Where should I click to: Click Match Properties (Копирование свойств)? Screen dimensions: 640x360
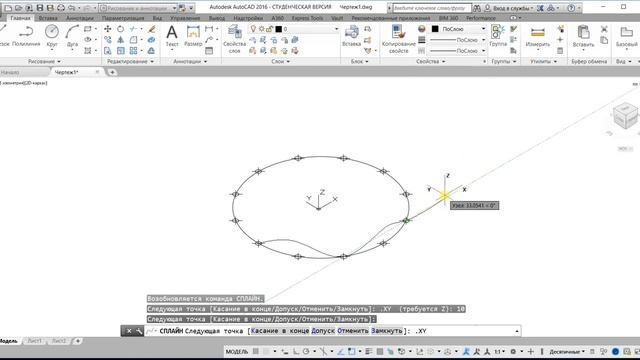point(398,39)
